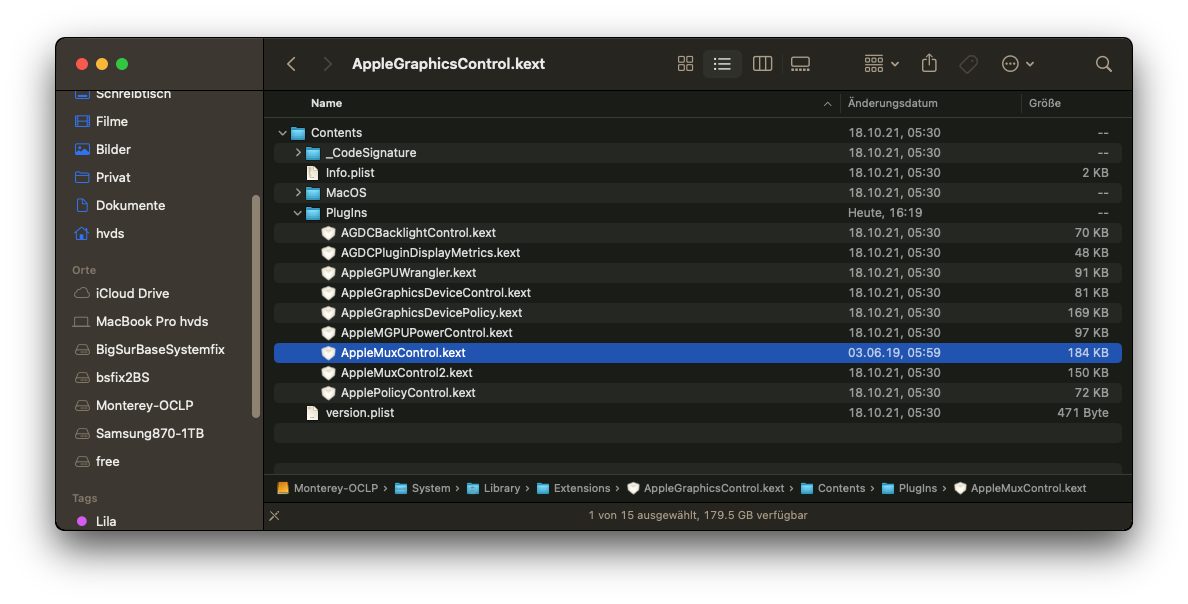The width and height of the screenshot is (1188, 604).
Task: Expand the MacOS folder
Action: 298,193
